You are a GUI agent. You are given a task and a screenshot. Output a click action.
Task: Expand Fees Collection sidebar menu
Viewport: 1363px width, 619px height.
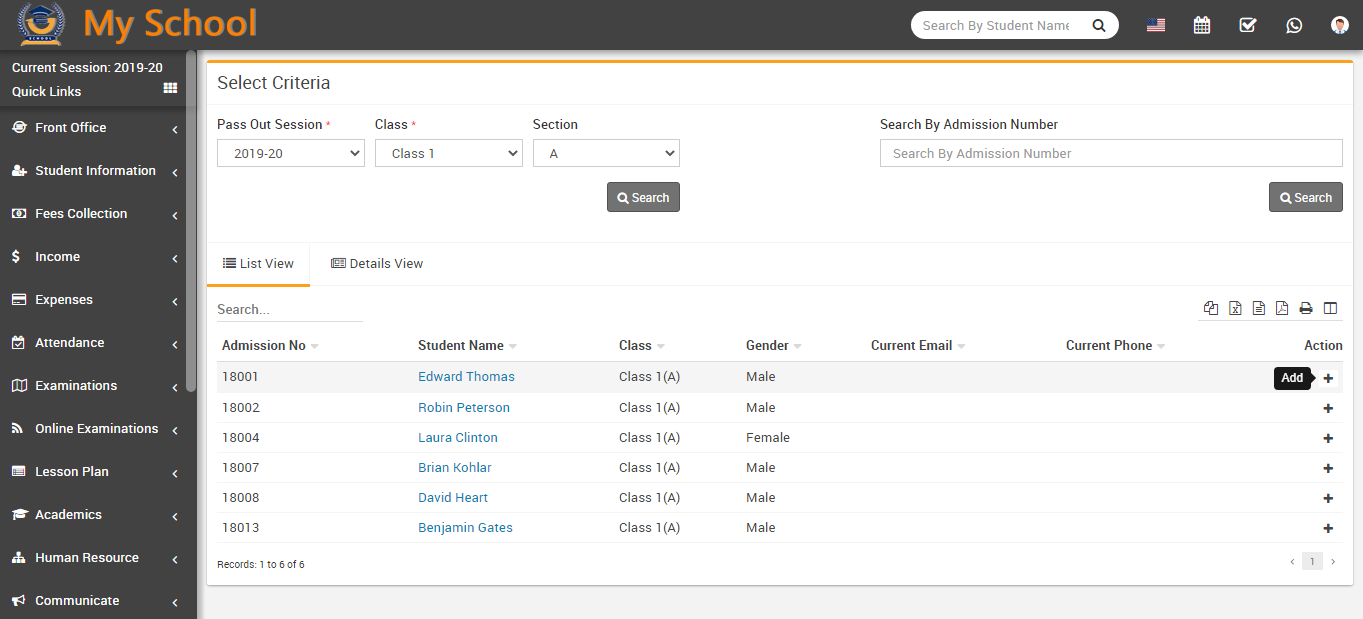[x=92, y=214]
